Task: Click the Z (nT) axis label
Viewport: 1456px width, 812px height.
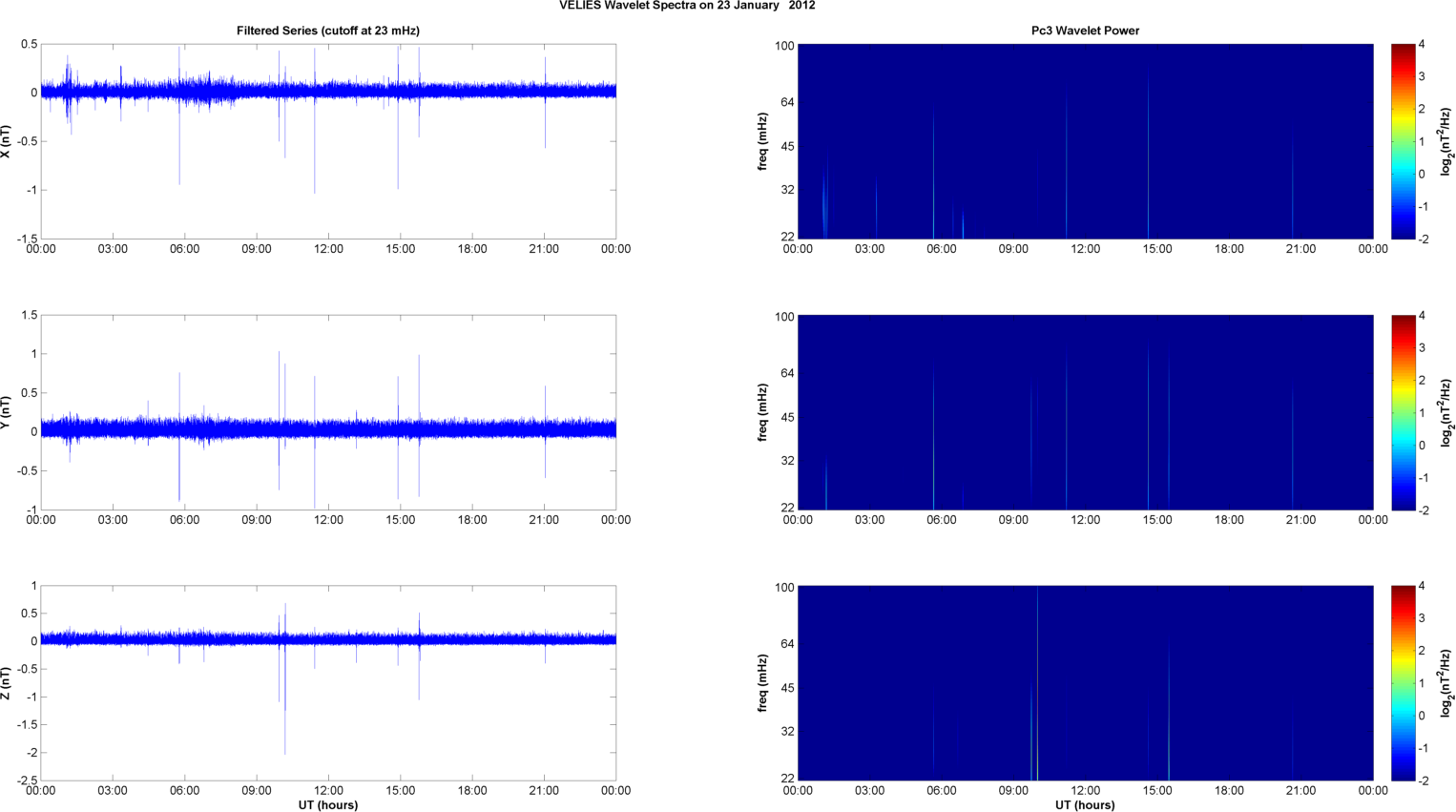Action: pyautogui.click(x=7, y=683)
